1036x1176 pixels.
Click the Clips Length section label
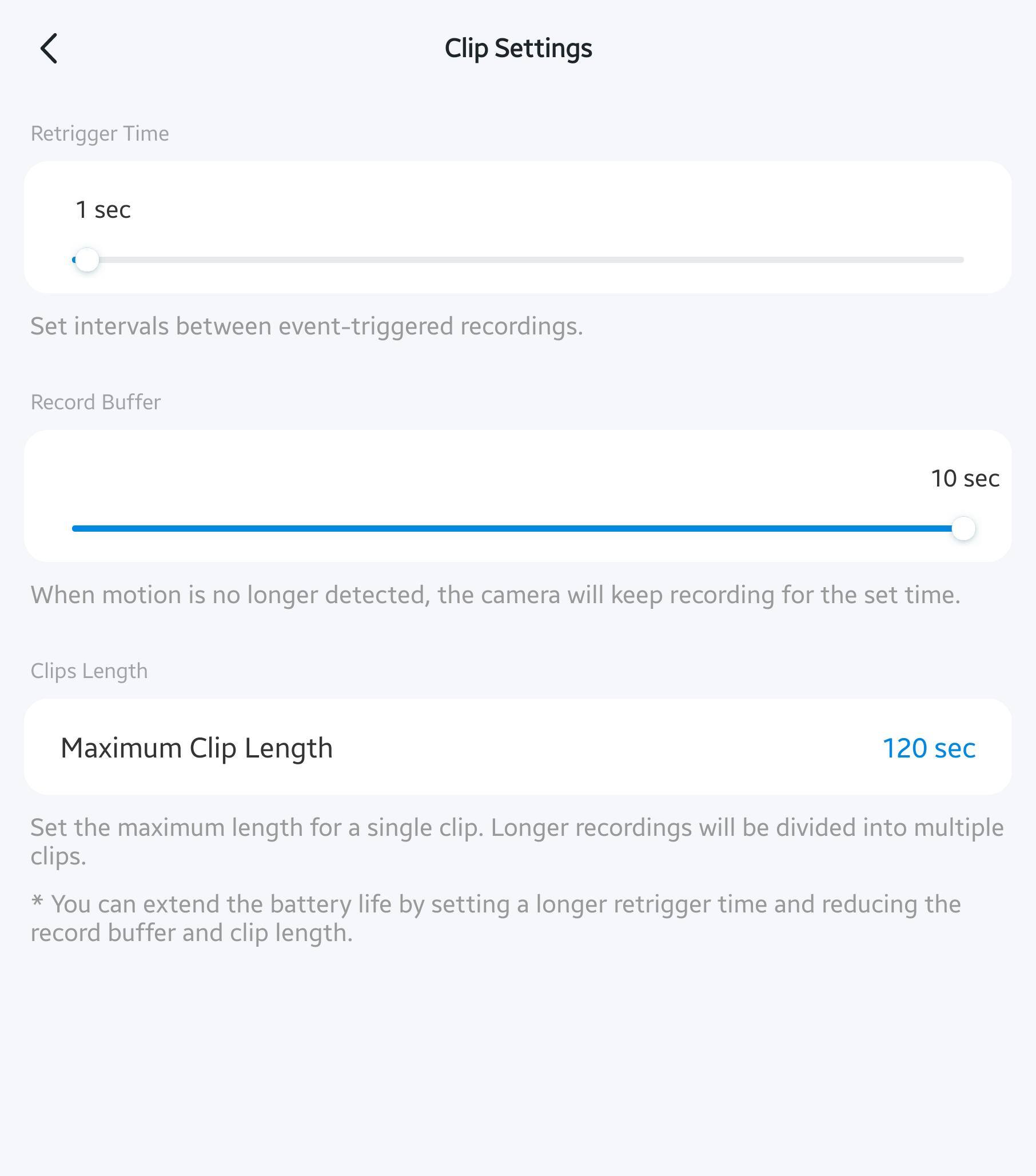pos(89,671)
